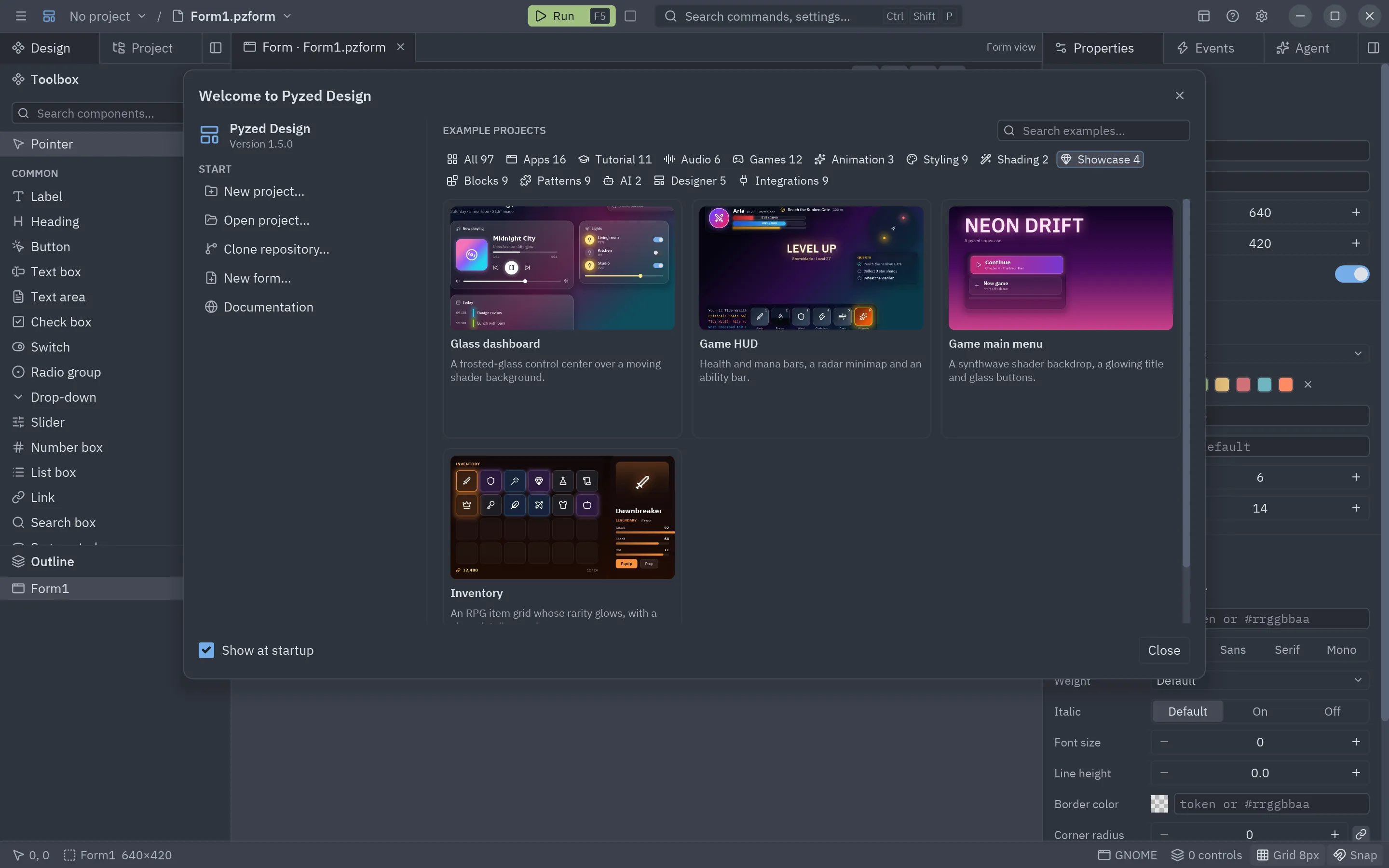Close the Form1.pzform tab
Screen dimensions: 1389x868
click(x=401, y=47)
